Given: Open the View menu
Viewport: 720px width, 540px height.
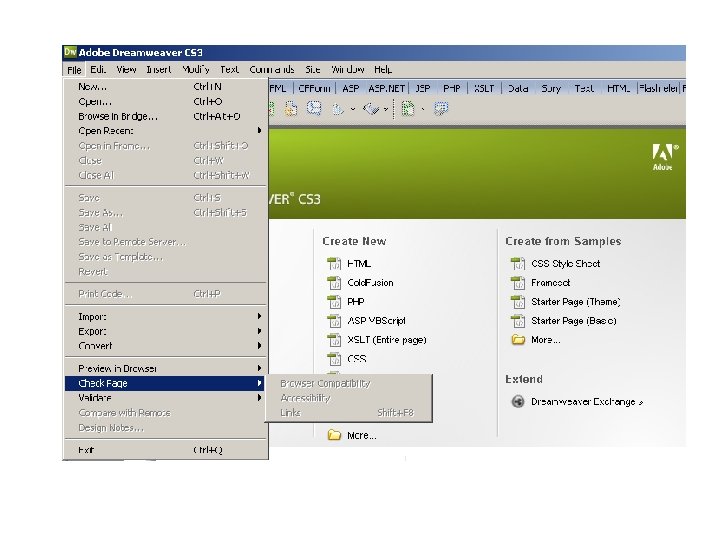Looking at the screenshot, I should pos(126,69).
